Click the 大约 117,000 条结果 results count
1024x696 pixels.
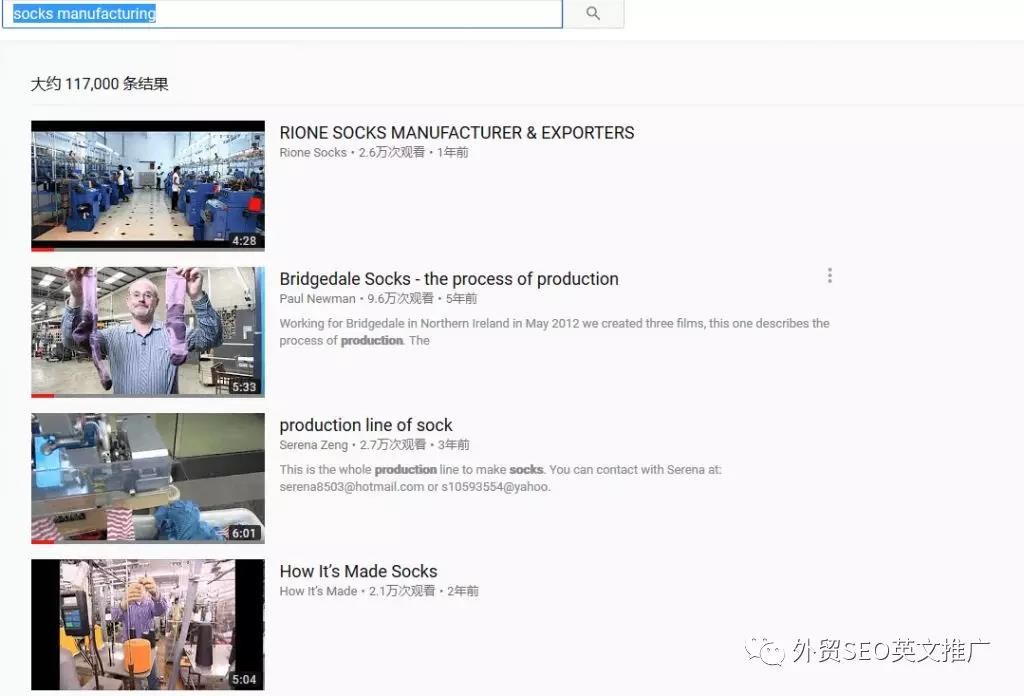(x=99, y=84)
